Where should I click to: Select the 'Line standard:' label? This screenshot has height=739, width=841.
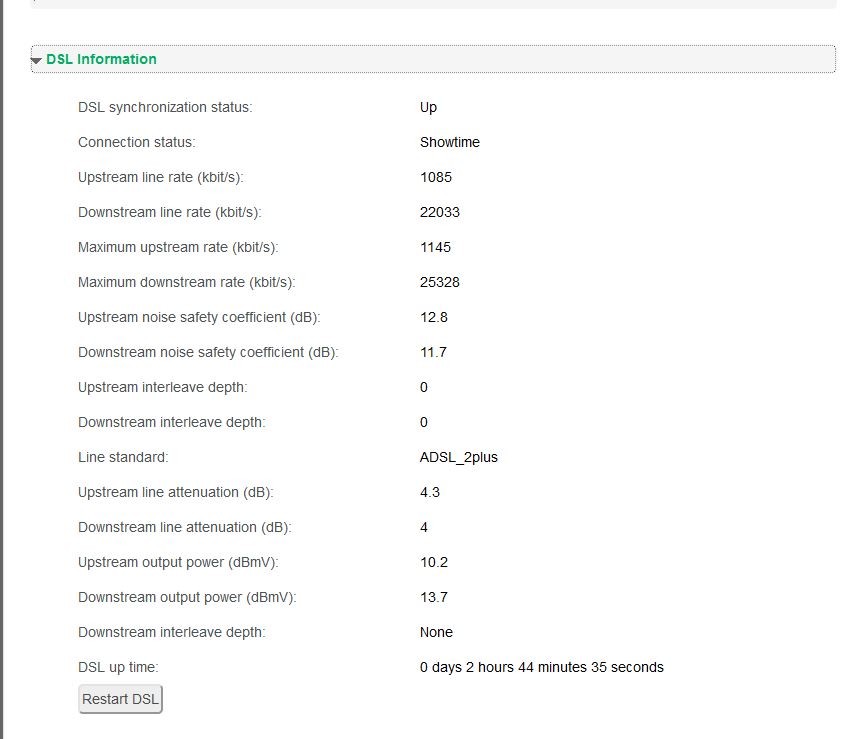tap(123, 457)
